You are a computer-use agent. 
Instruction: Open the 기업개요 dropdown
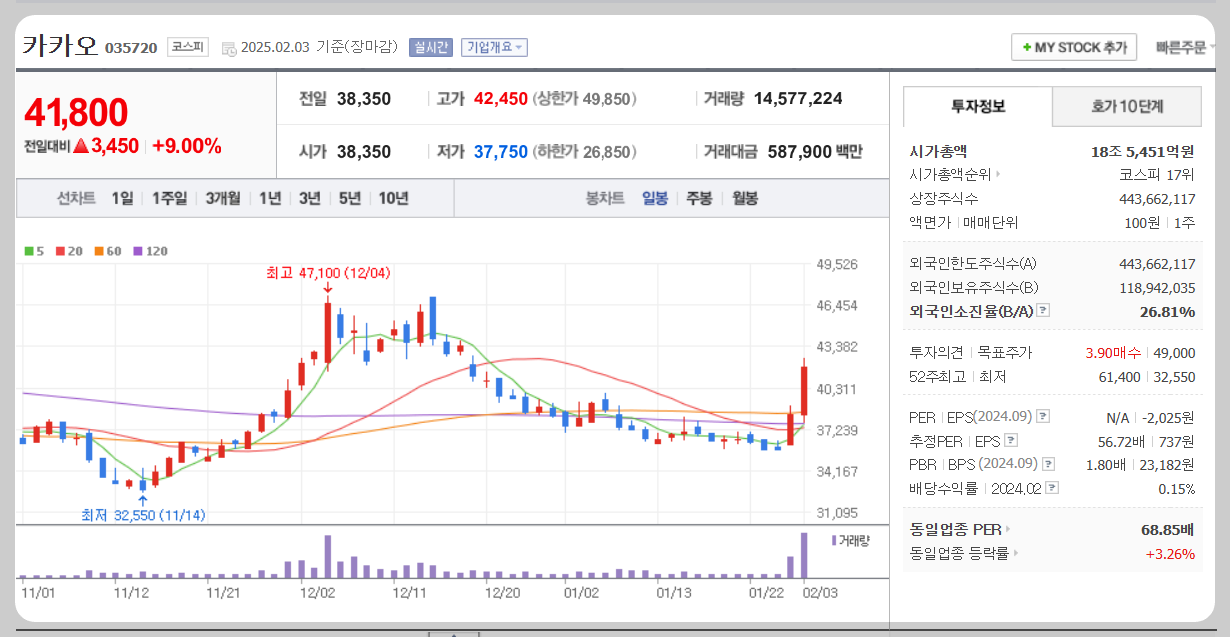point(494,47)
